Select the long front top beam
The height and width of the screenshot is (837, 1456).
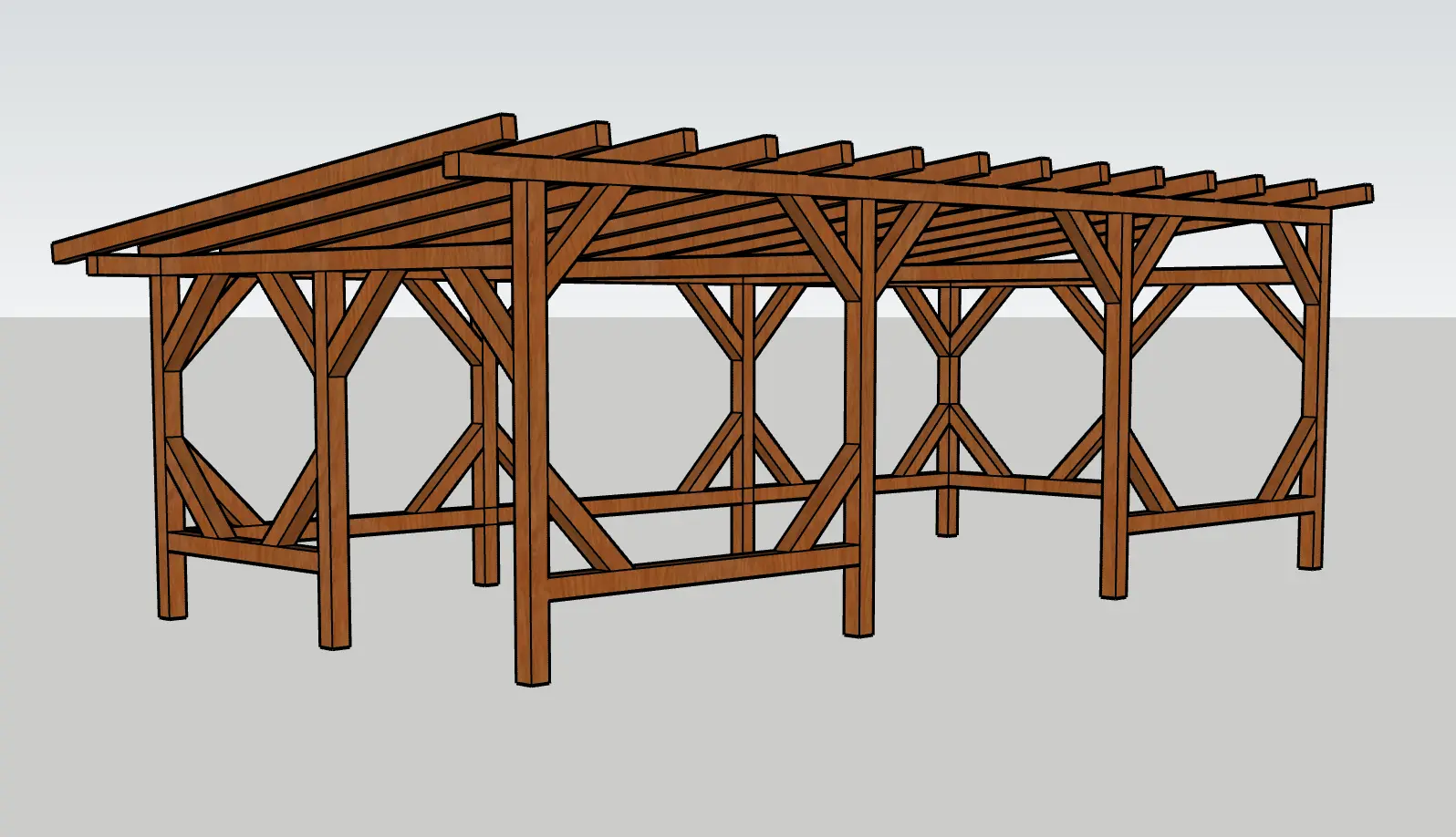tap(887, 189)
